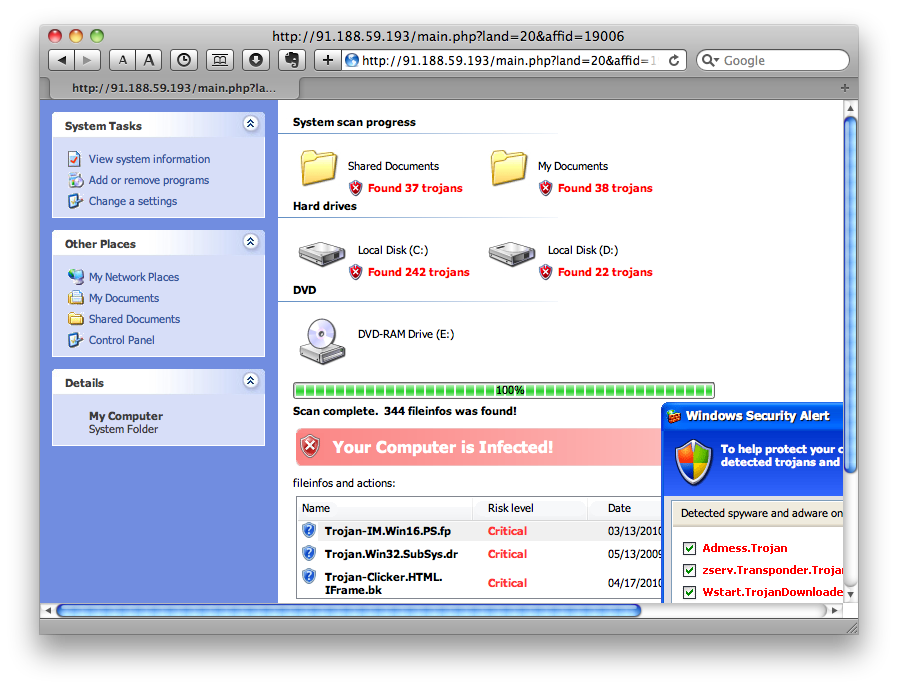Click the Shared Documents folder icon in scan area
Screen dimensions: 898x689
(x=318, y=167)
